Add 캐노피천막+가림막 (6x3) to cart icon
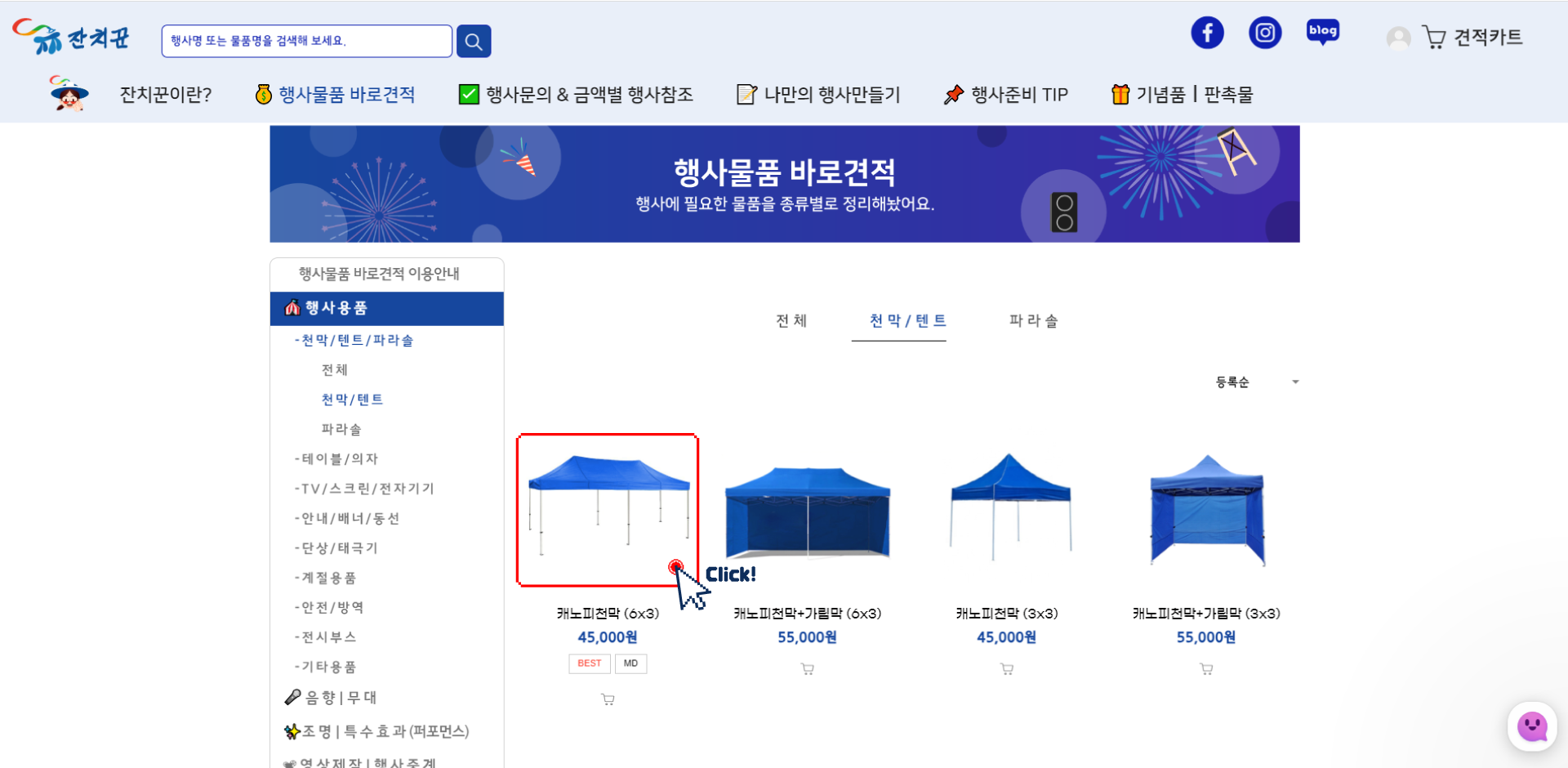 pyautogui.click(x=807, y=669)
